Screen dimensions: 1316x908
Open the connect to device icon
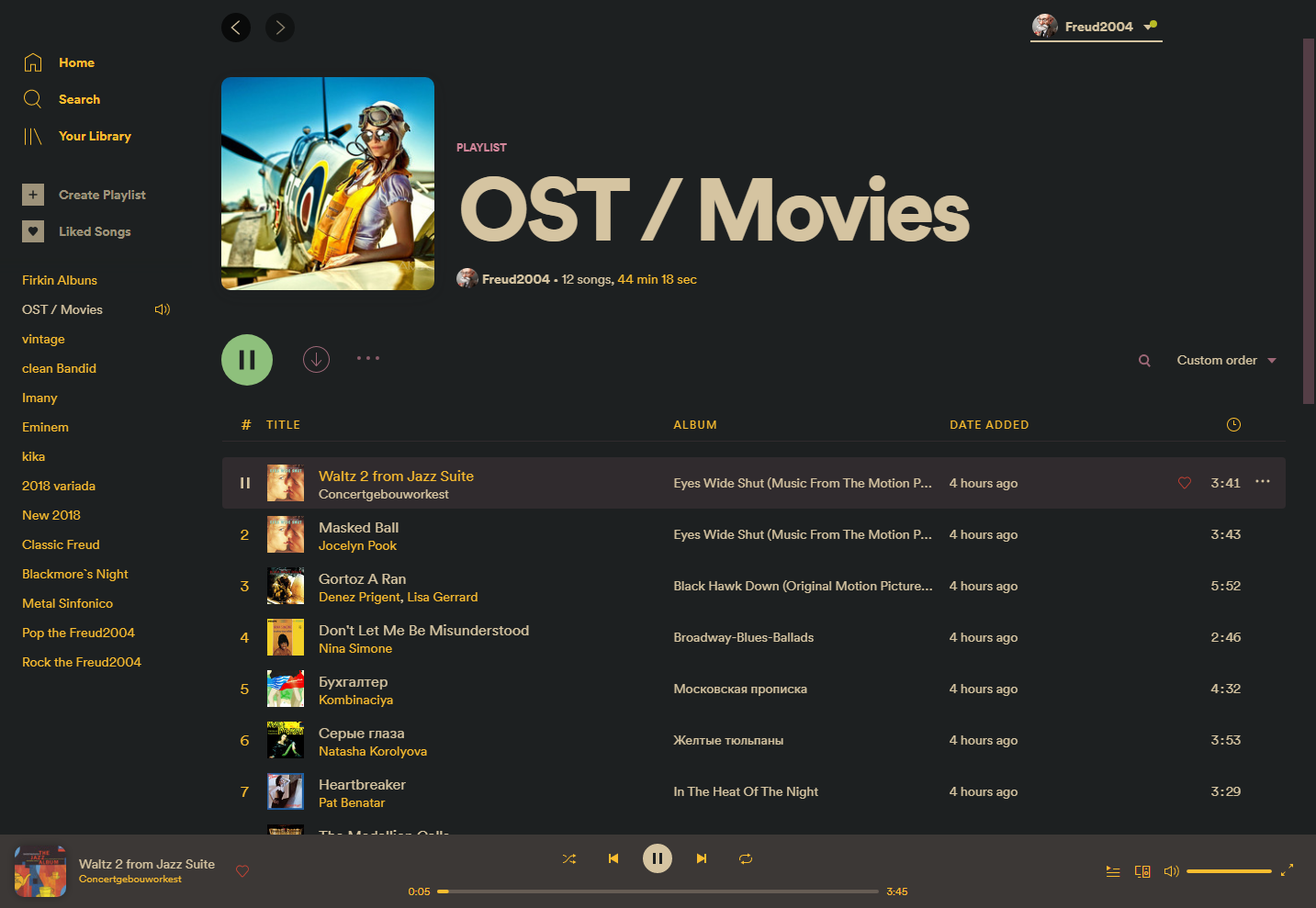[1142, 871]
